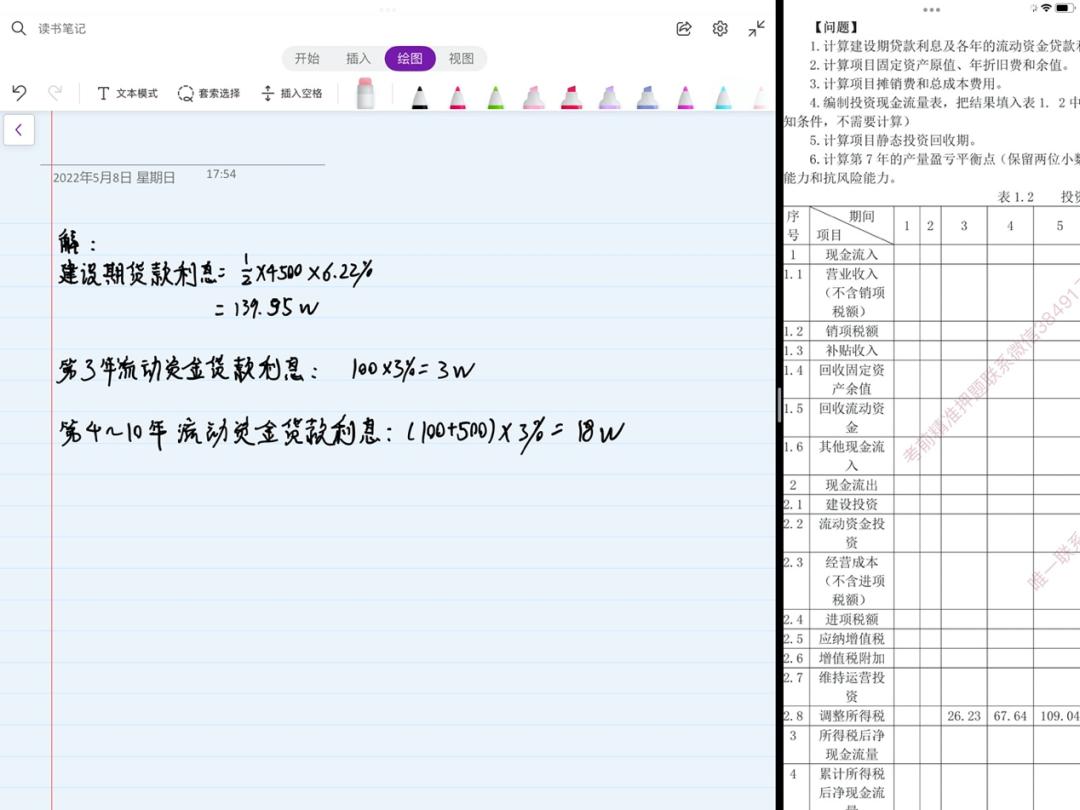Open the three-dot handle above the document
Viewport: 1080px width, 810px height.
pos(388,10)
